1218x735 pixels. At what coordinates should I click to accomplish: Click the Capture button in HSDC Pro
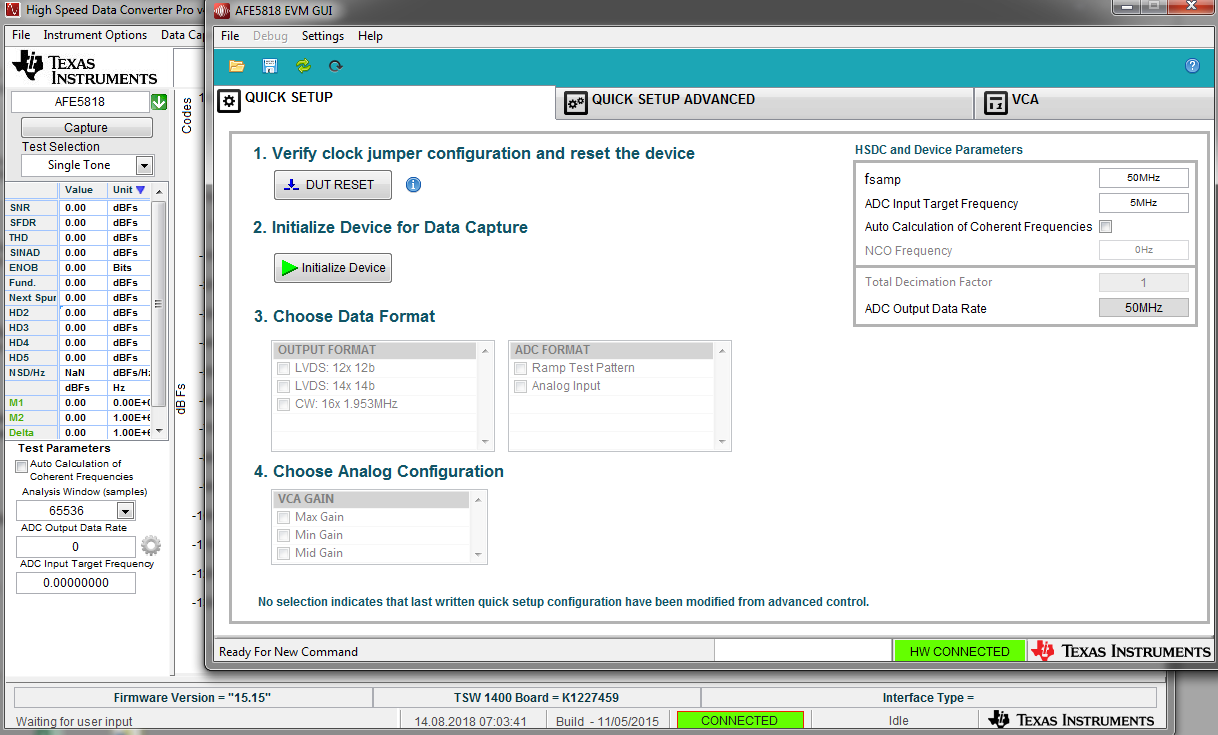[x=86, y=128]
